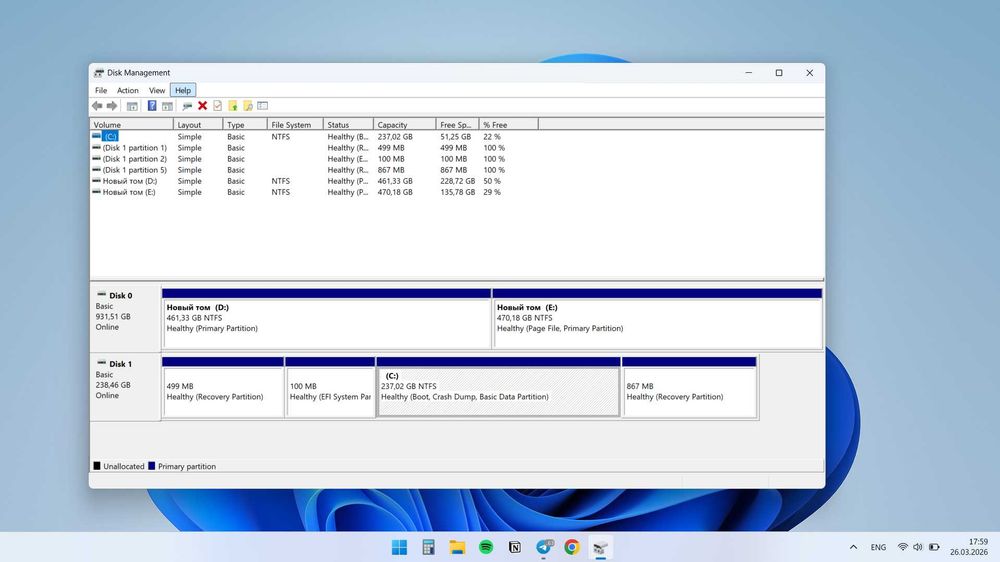1000x562 pixels.
Task: Open the File menu
Action: coord(101,91)
